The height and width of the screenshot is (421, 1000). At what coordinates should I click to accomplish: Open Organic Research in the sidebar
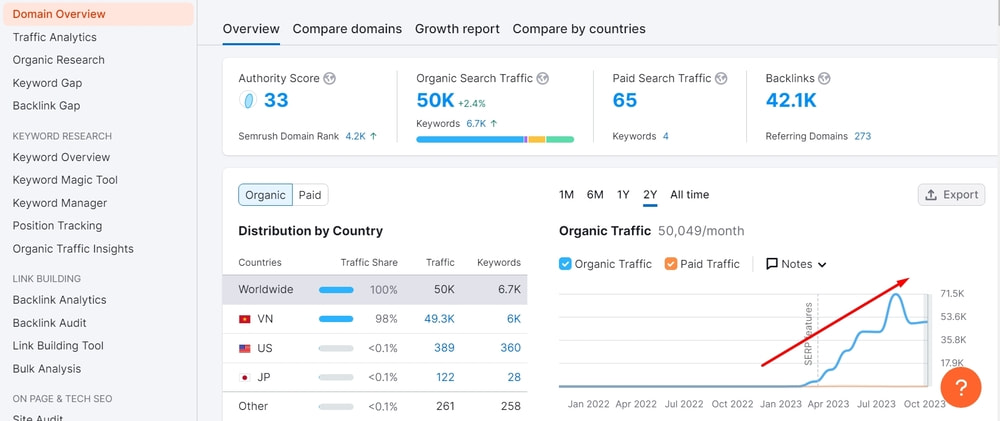point(59,60)
